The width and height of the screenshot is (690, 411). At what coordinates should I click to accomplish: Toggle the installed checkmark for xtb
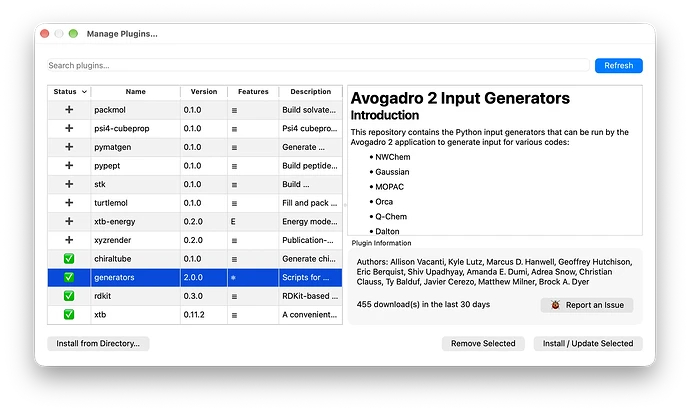(69, 314)
